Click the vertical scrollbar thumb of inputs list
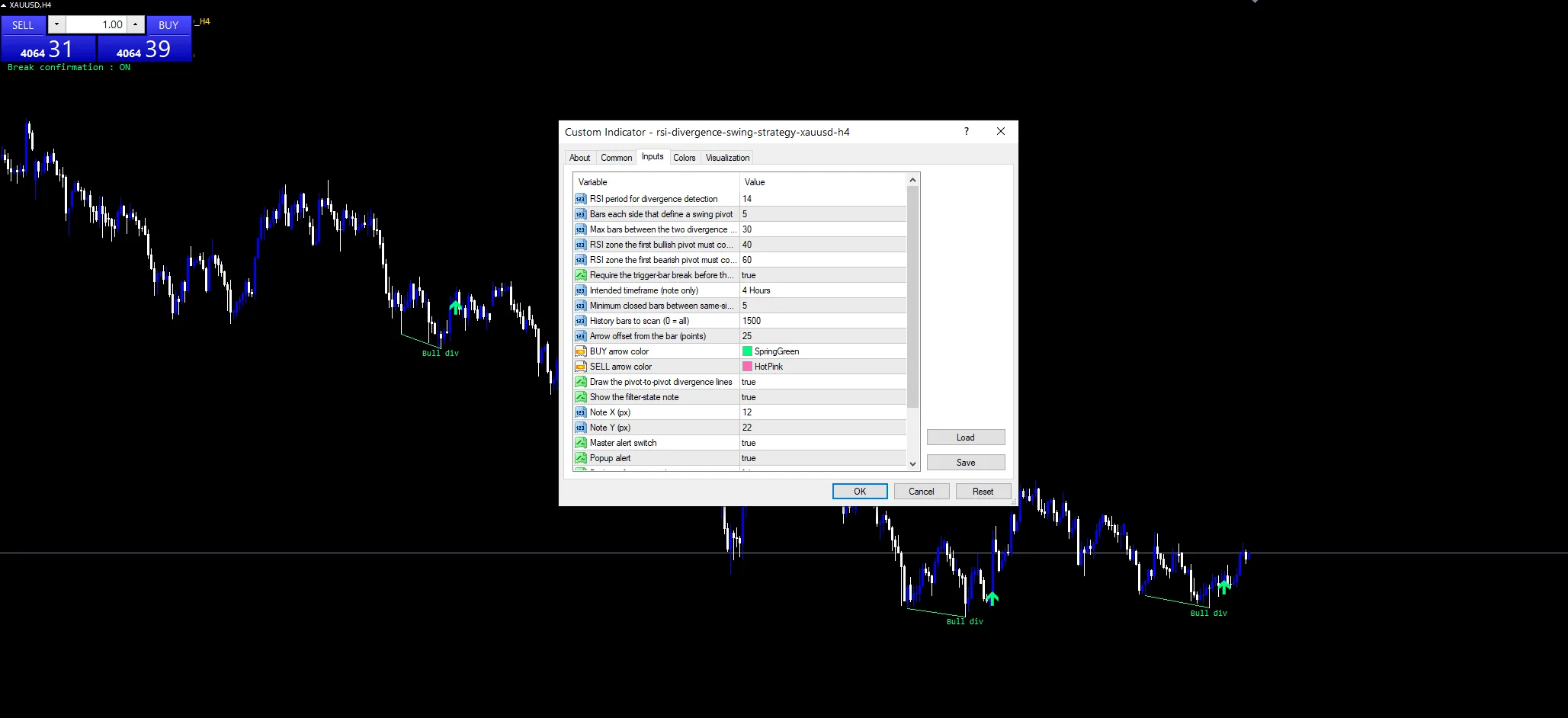The image size is (1568, 718). pos(912,297)
